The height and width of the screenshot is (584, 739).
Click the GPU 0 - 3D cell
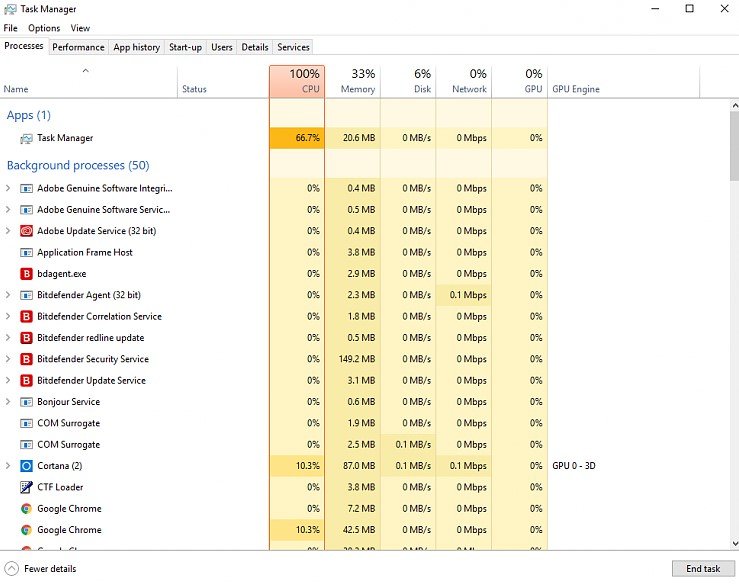tap(574, 466)
